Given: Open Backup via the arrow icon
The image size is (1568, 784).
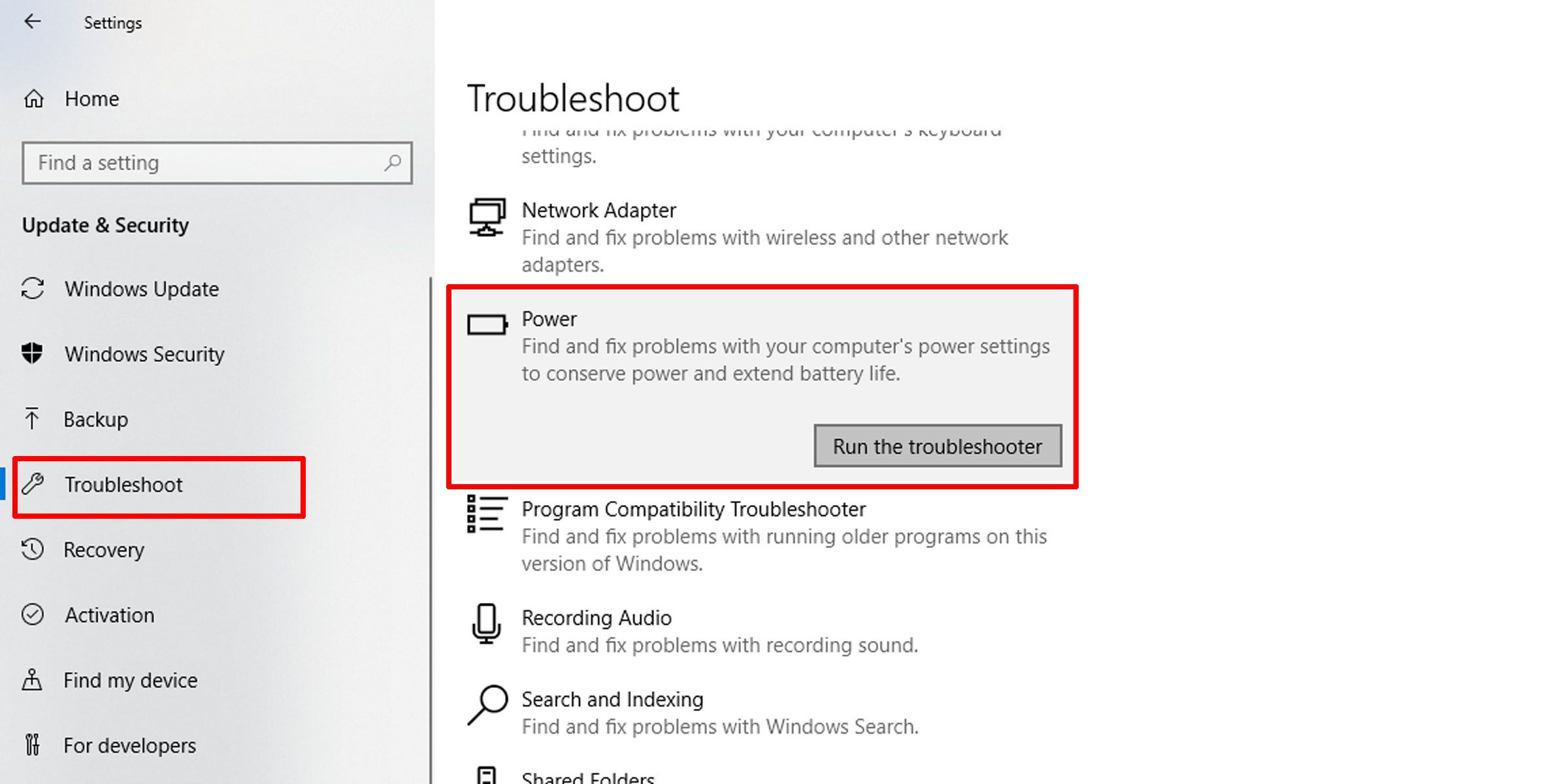Looking at the screenshot, I should tap(33, 419).
